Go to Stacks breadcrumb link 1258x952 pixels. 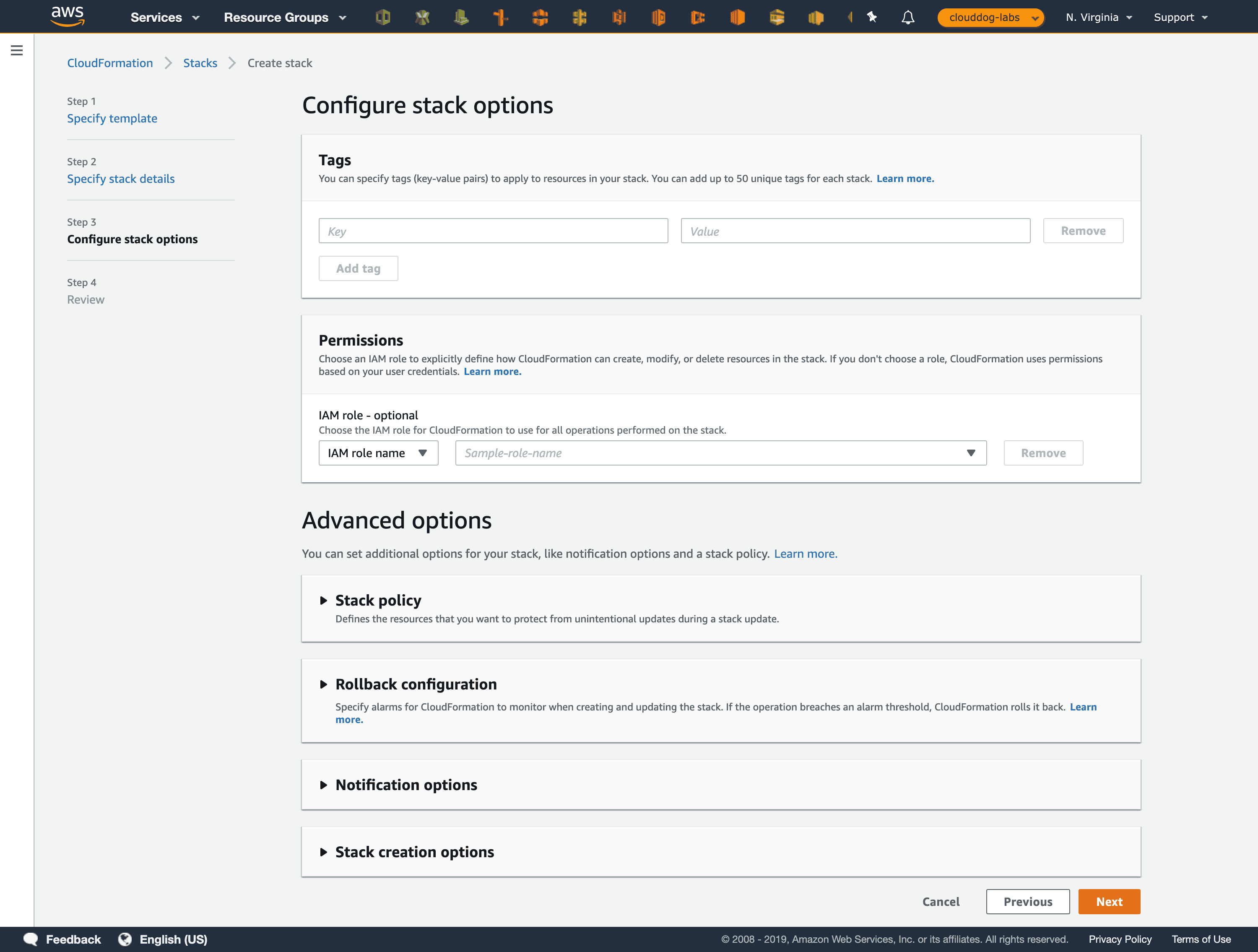point(200,63)
